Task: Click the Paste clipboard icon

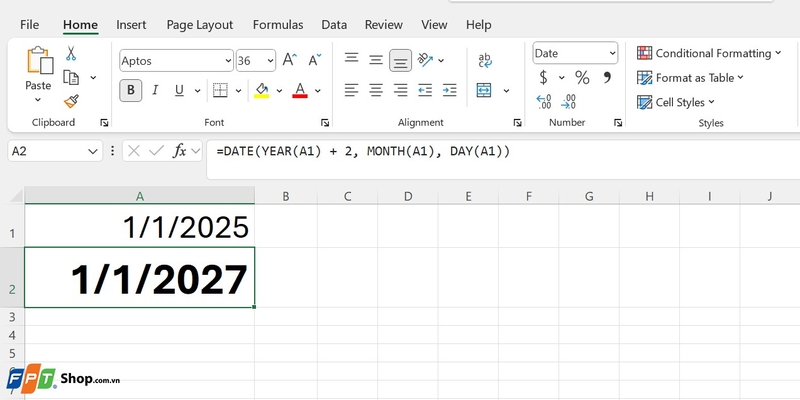Action: 40,61
